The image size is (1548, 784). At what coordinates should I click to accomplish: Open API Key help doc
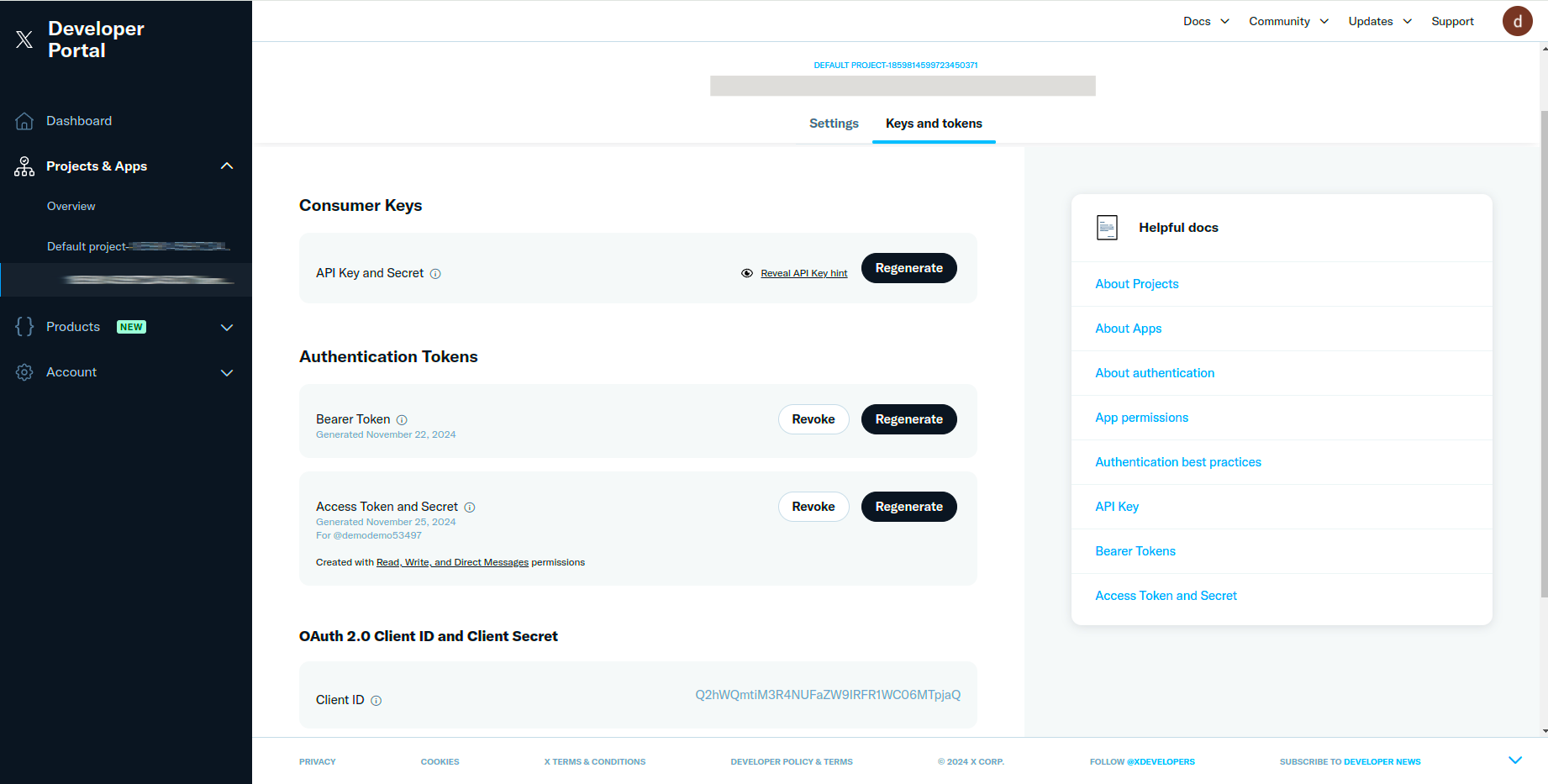point(1117,507)
